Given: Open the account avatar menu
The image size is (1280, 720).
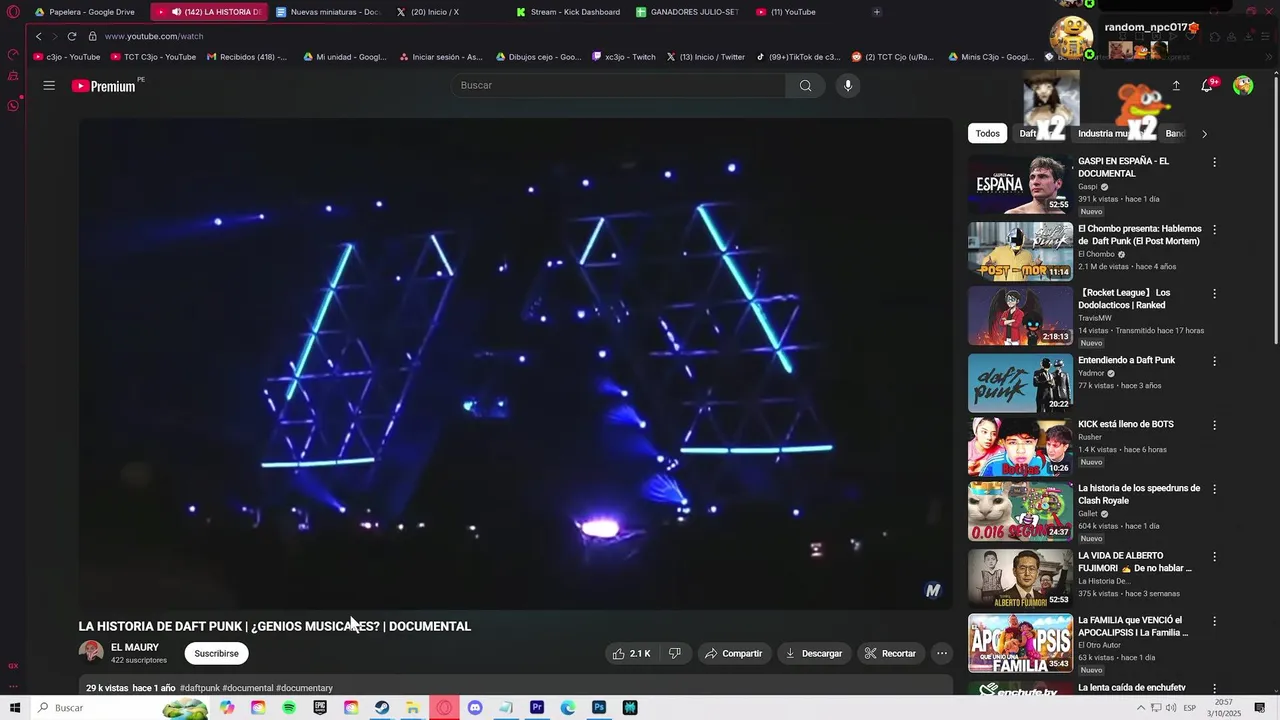Looking at the screenshot, I should coord(1243,86).
